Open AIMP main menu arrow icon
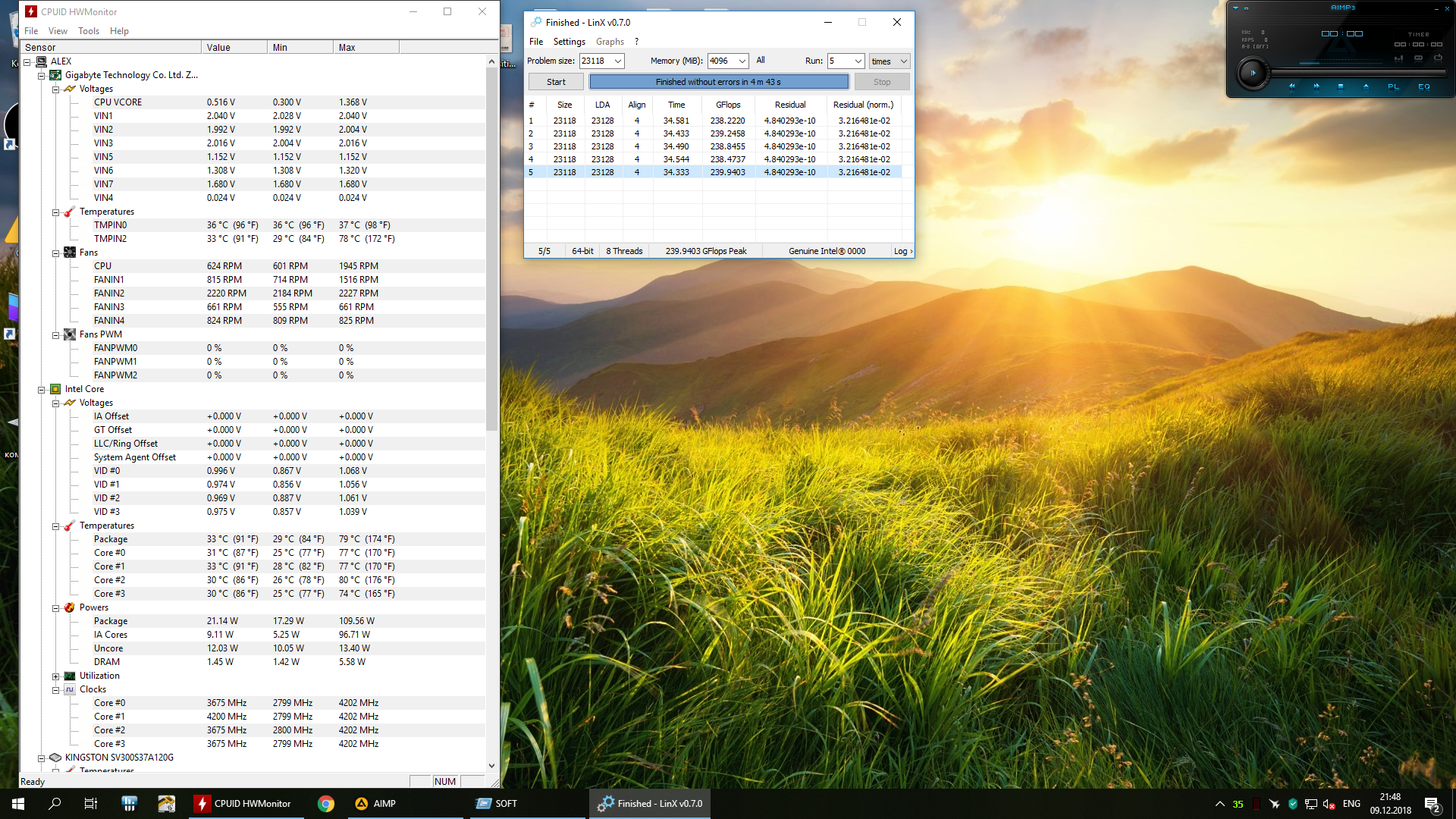 (1235, 8)
